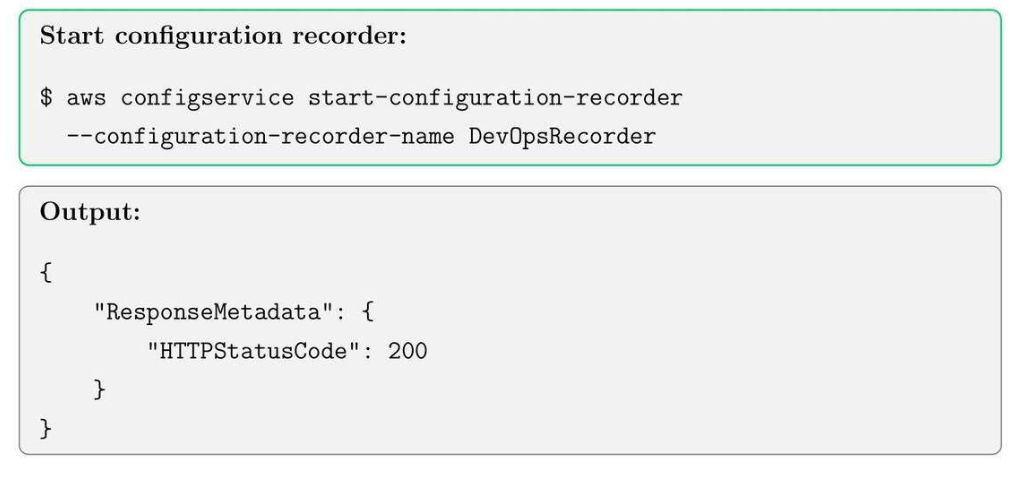The image size is (1018, 478).
Task: Click the indented inner closing brace
Action: [x=100, y=389]
